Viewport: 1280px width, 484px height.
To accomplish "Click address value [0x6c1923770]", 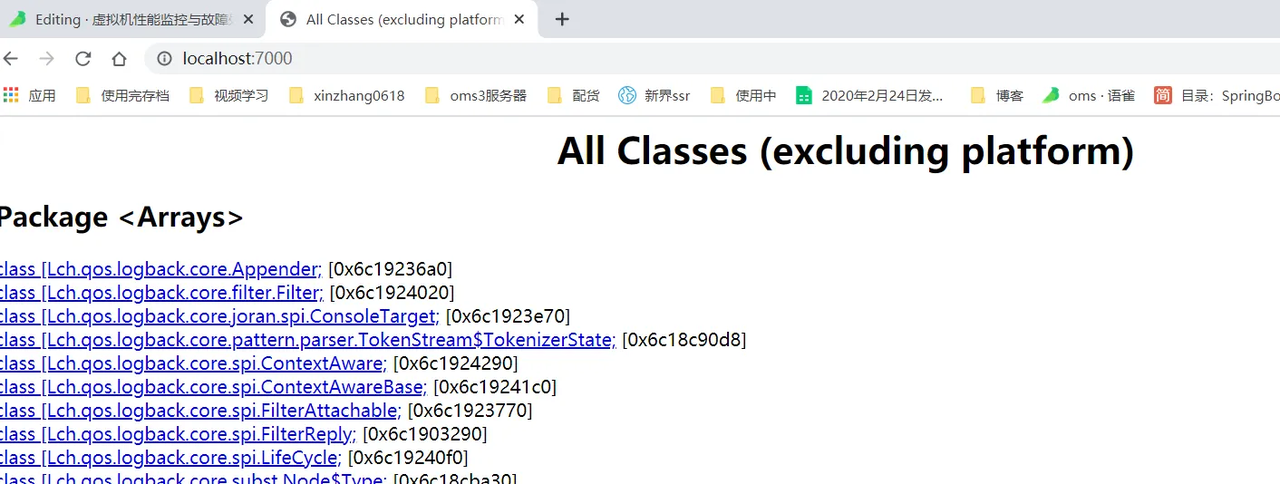I will pyautogui.click(x=470, y=410).
